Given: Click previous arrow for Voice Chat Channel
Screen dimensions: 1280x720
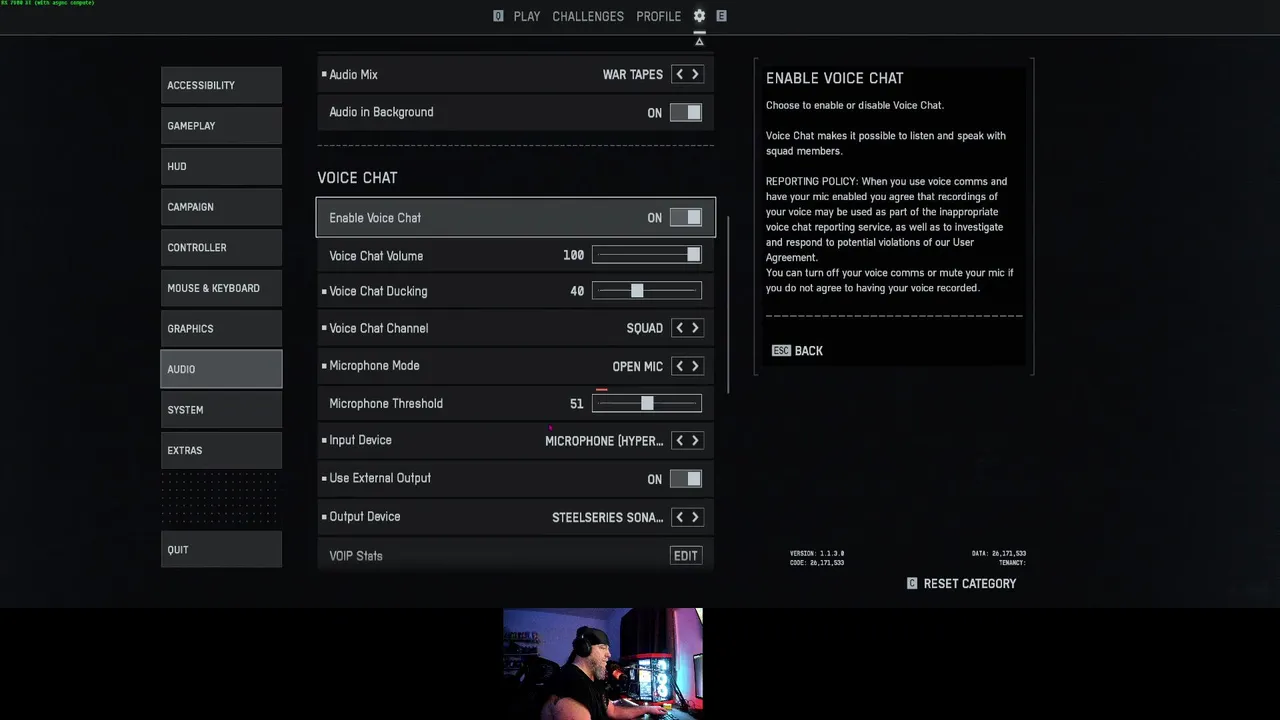Looking at the screenshot, I should click(x=679, y=328).
